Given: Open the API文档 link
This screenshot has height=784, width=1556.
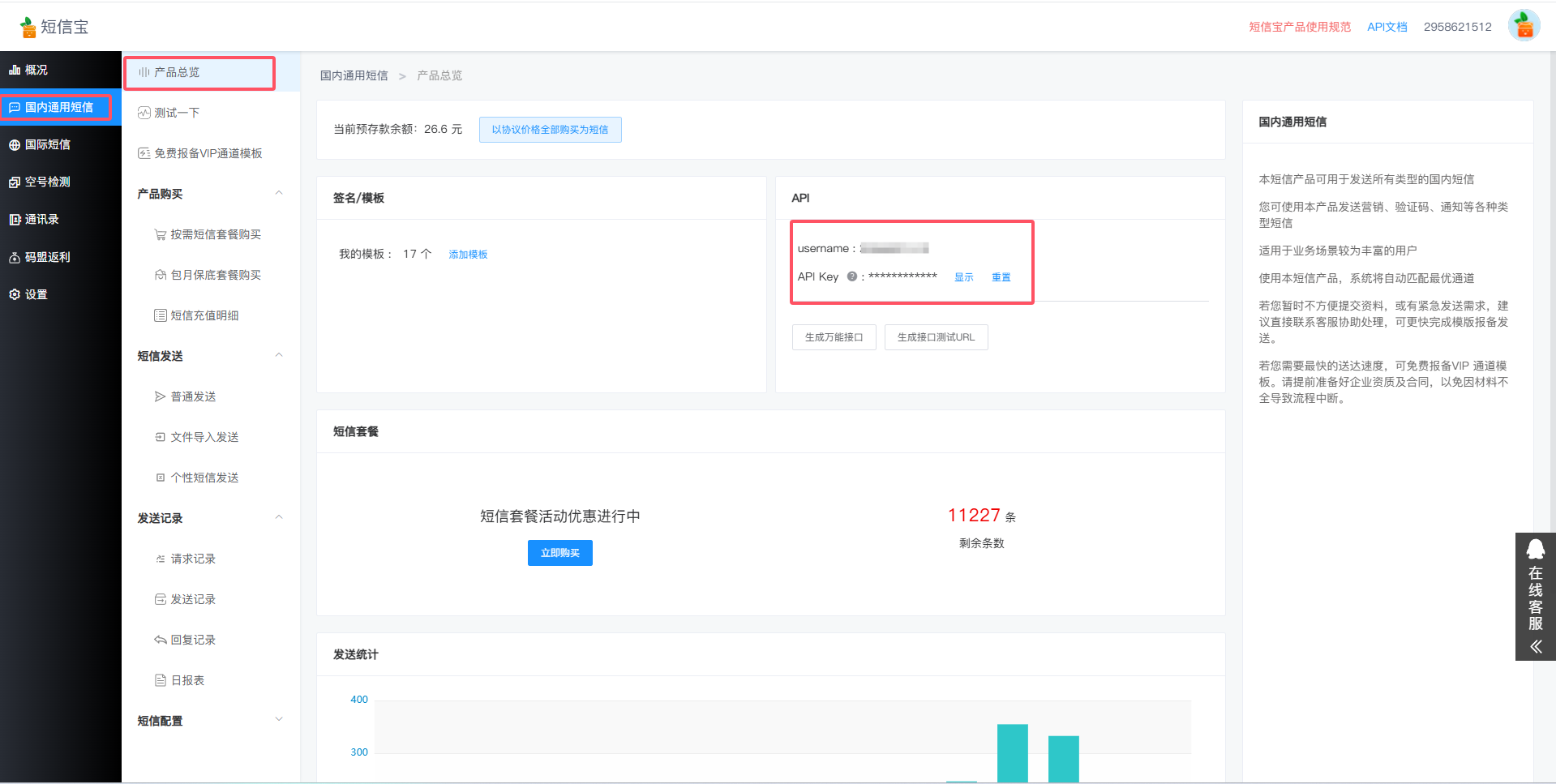Looking at the screenshot, I should (x=1387, y=27).
